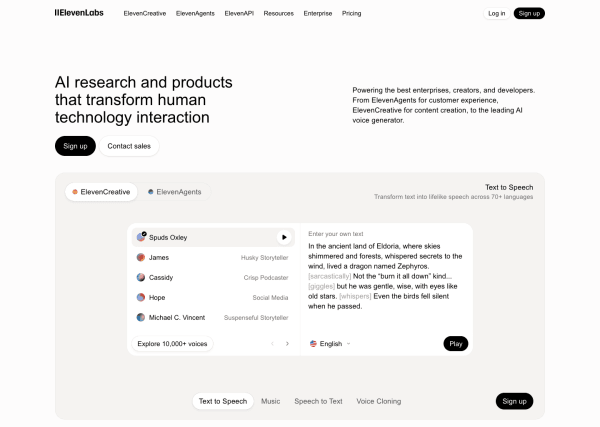Click the Text to Speech heading text
This screenshot has height=427, width=600.
(509, 187)
